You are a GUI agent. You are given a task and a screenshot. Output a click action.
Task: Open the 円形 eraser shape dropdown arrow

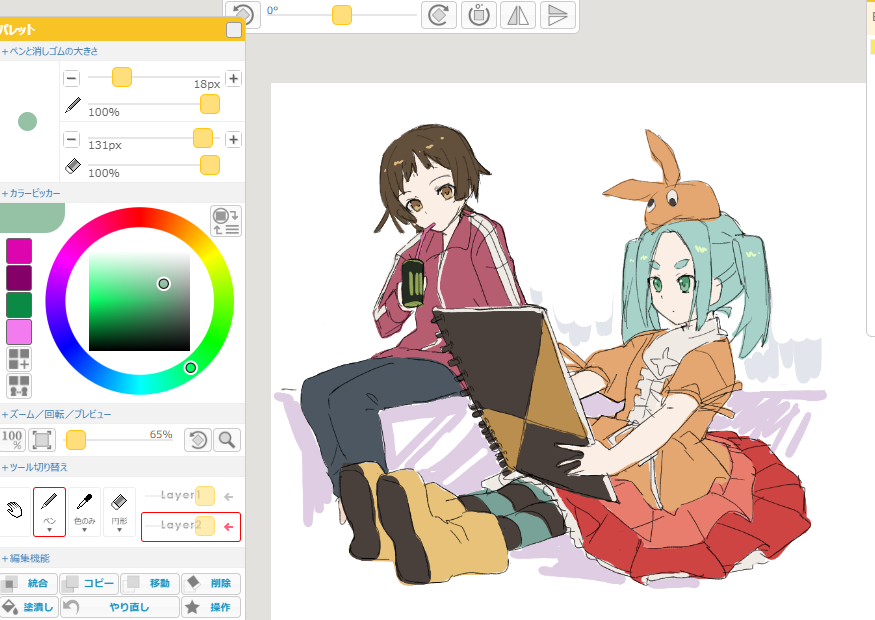[119, 530]
